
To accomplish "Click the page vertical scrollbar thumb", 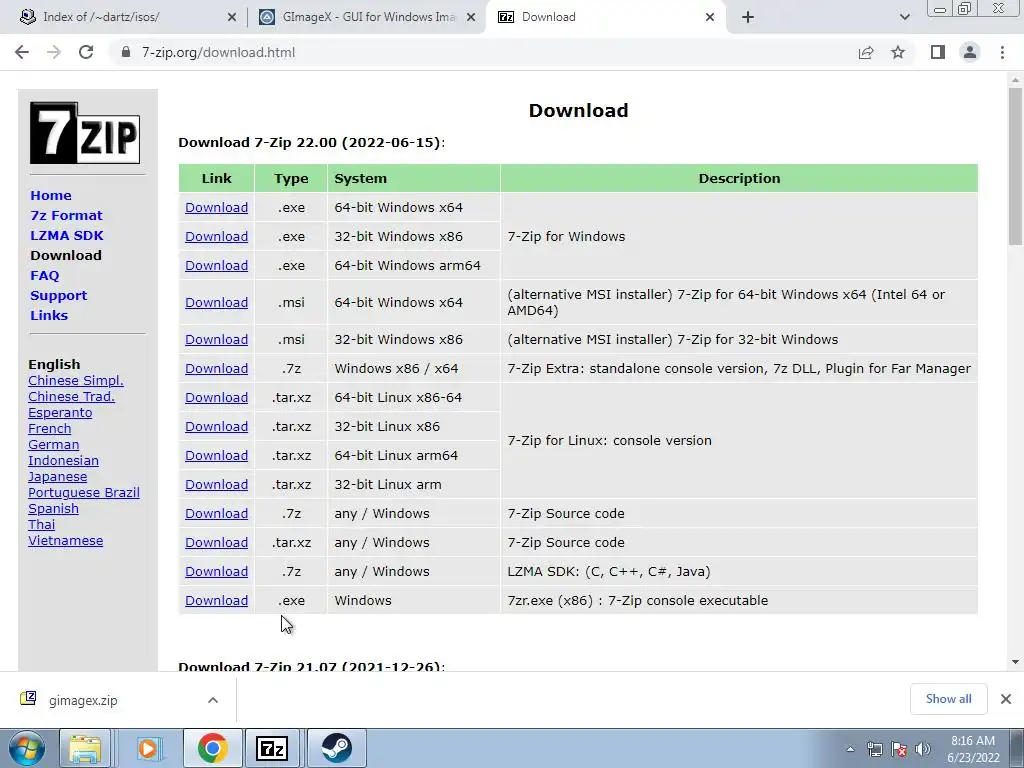I will pyautogui.click(x=1015, y=167).
